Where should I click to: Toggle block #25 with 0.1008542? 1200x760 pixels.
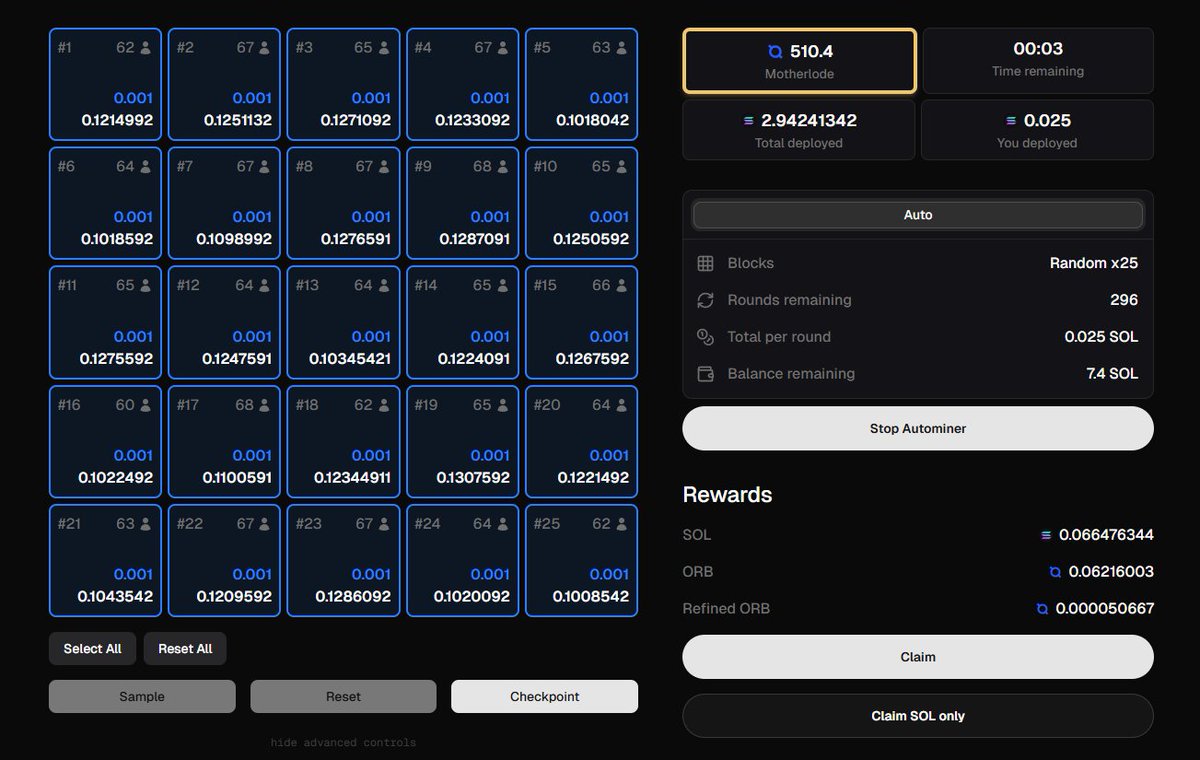pyautogui.click(x=581, y=560)
